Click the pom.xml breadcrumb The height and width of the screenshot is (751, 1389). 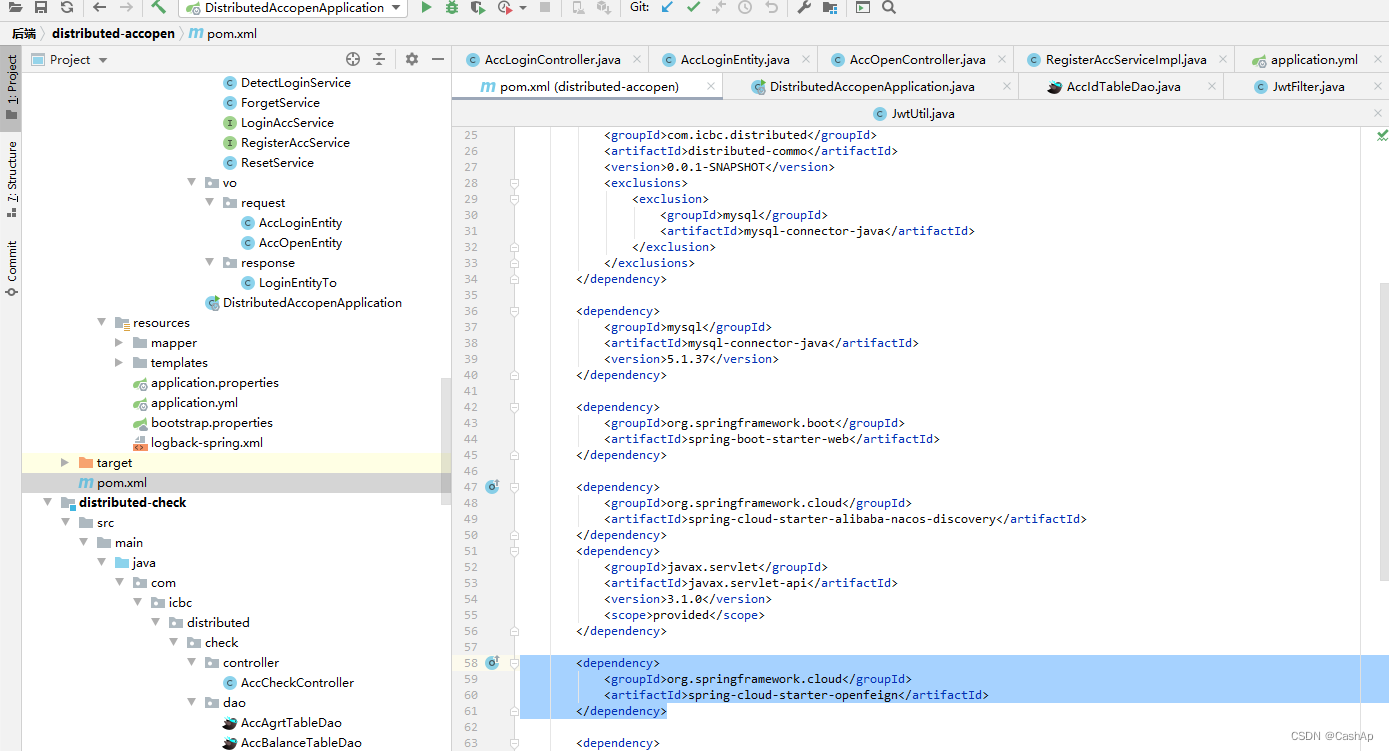[224, 33]
